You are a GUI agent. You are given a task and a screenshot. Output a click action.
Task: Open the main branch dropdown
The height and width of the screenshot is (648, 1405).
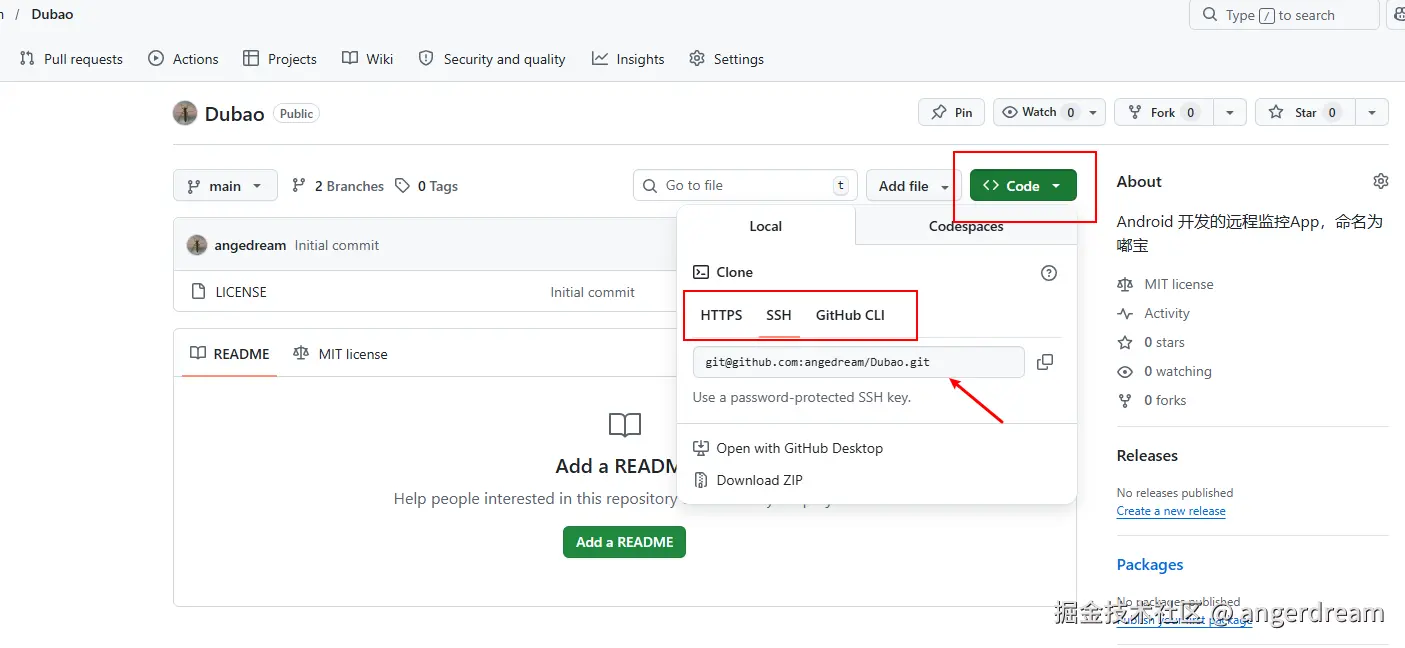[225, 186]
